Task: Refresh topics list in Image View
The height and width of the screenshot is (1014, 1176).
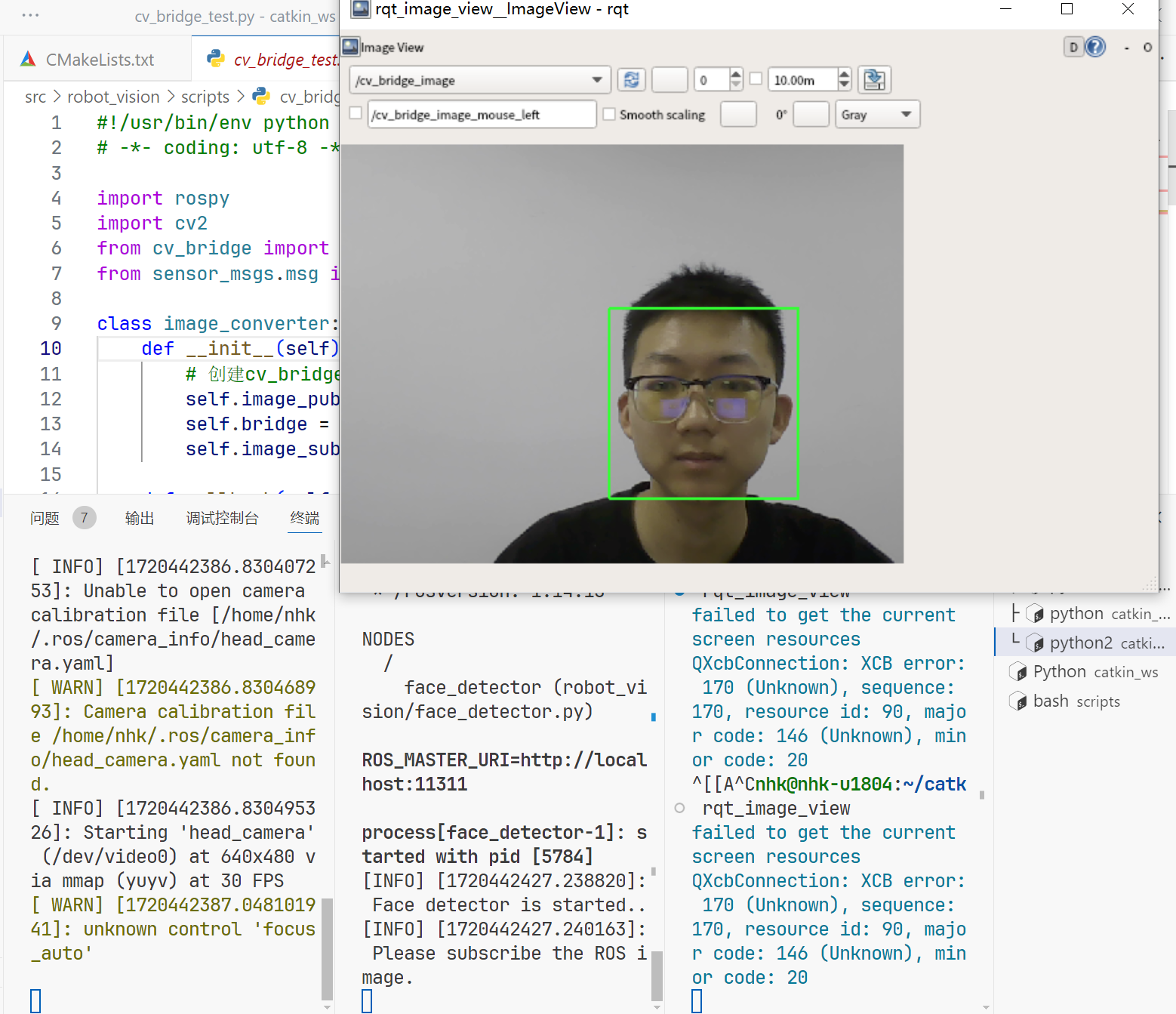Action: point(631,79)
